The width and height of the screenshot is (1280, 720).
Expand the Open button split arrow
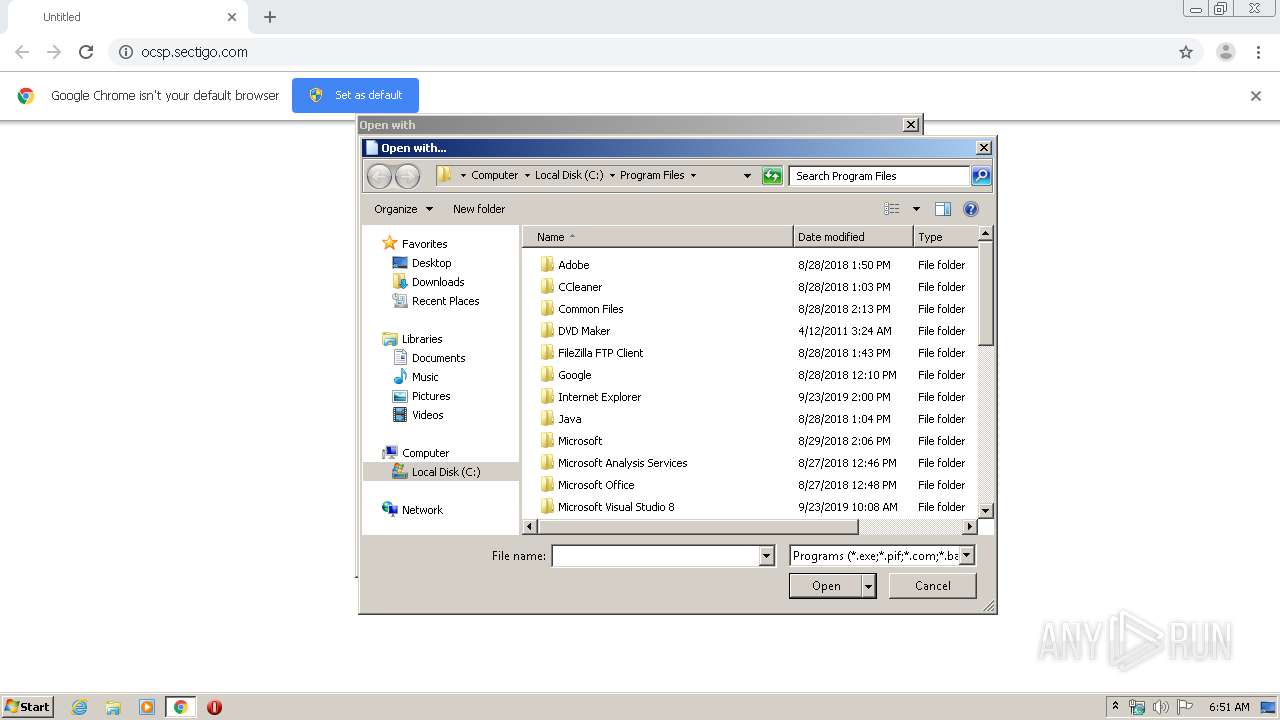click(868, 586)
